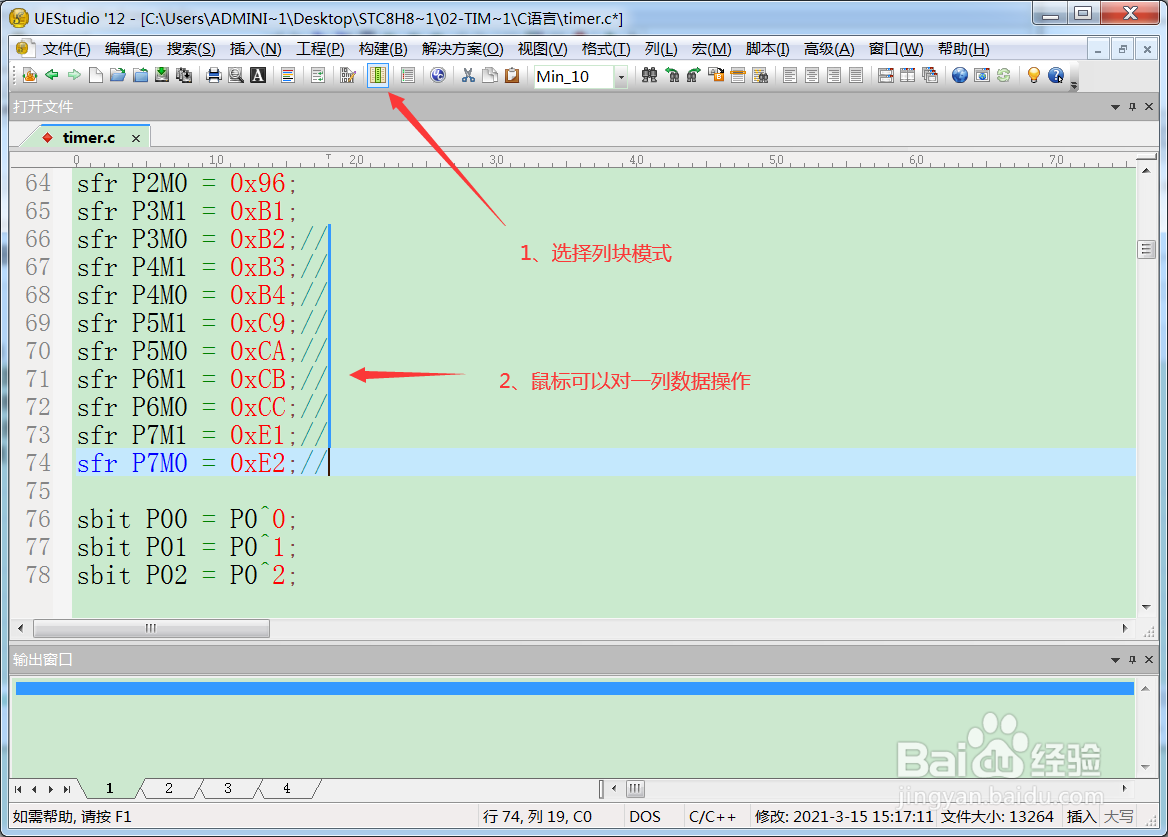The width and height of the screenshot is (1168, 837).
Task: Open the Min_10 combo box dropdown
Action: 621,76
